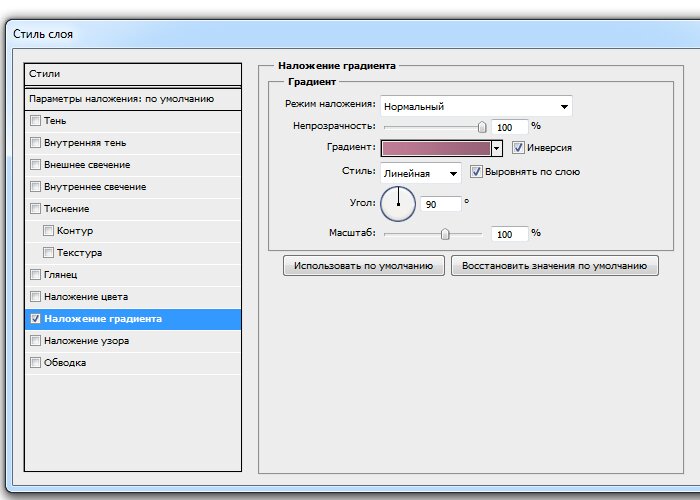Select the Стили list item
Viewport: 700px width, 500px height.
tap(133, 74)
